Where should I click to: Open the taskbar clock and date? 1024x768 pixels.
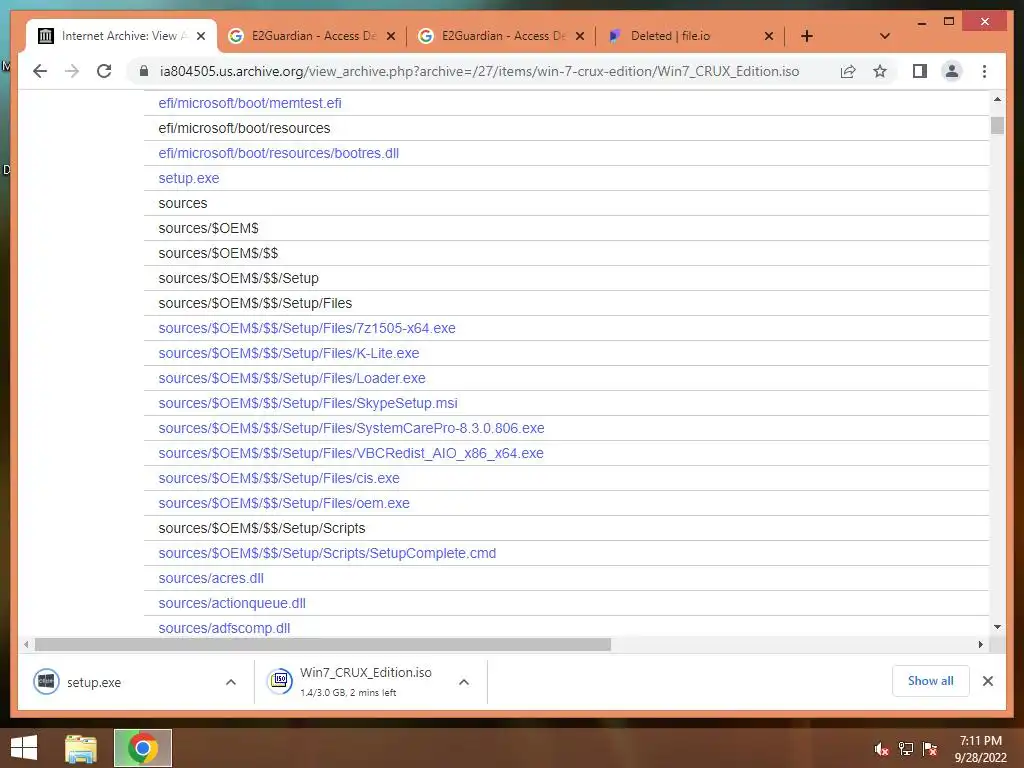click(980, 749)
